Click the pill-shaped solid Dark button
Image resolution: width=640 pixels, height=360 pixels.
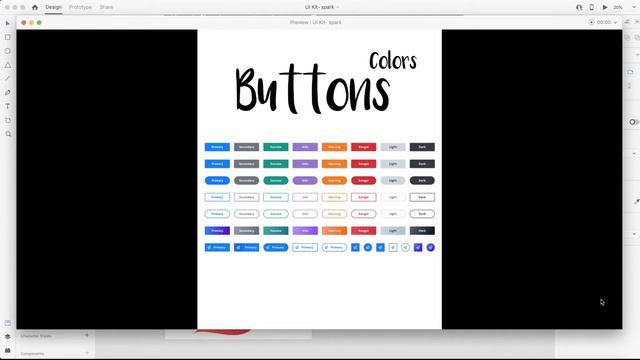click(422, 180)
